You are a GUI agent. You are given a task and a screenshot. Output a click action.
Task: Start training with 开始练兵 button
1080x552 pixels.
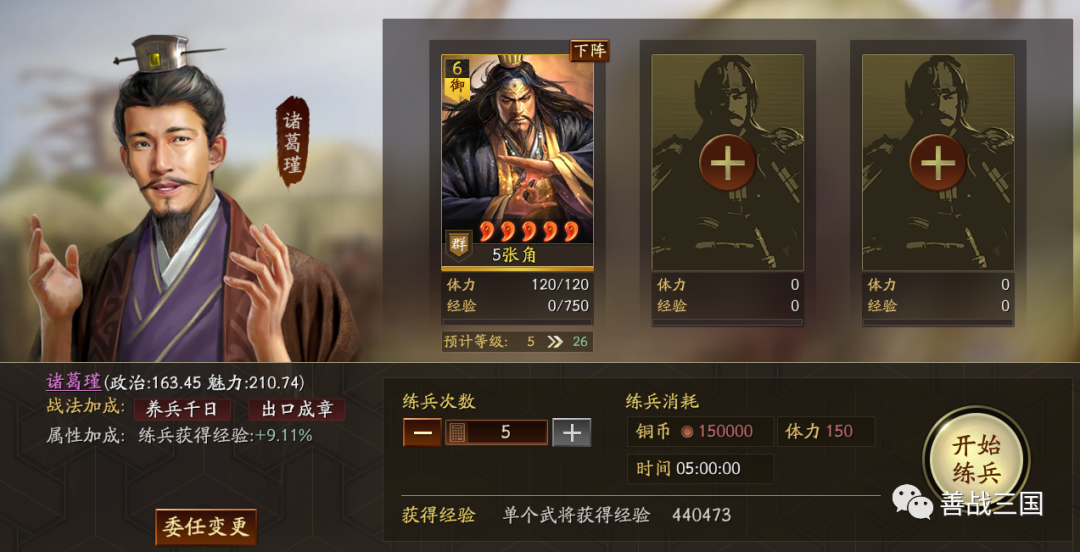point(976,459)
